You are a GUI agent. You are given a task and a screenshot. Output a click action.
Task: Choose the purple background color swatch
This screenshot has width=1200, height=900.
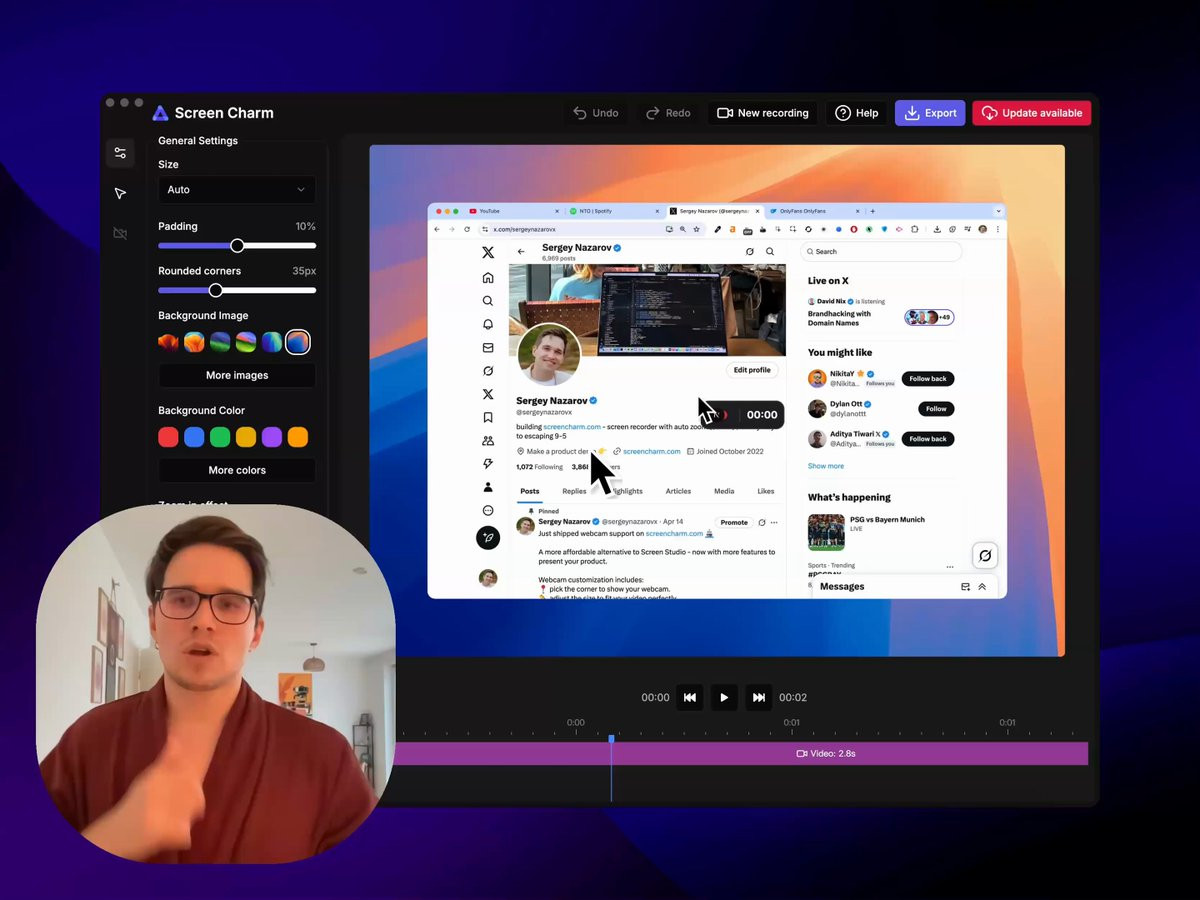coord(272,437)
